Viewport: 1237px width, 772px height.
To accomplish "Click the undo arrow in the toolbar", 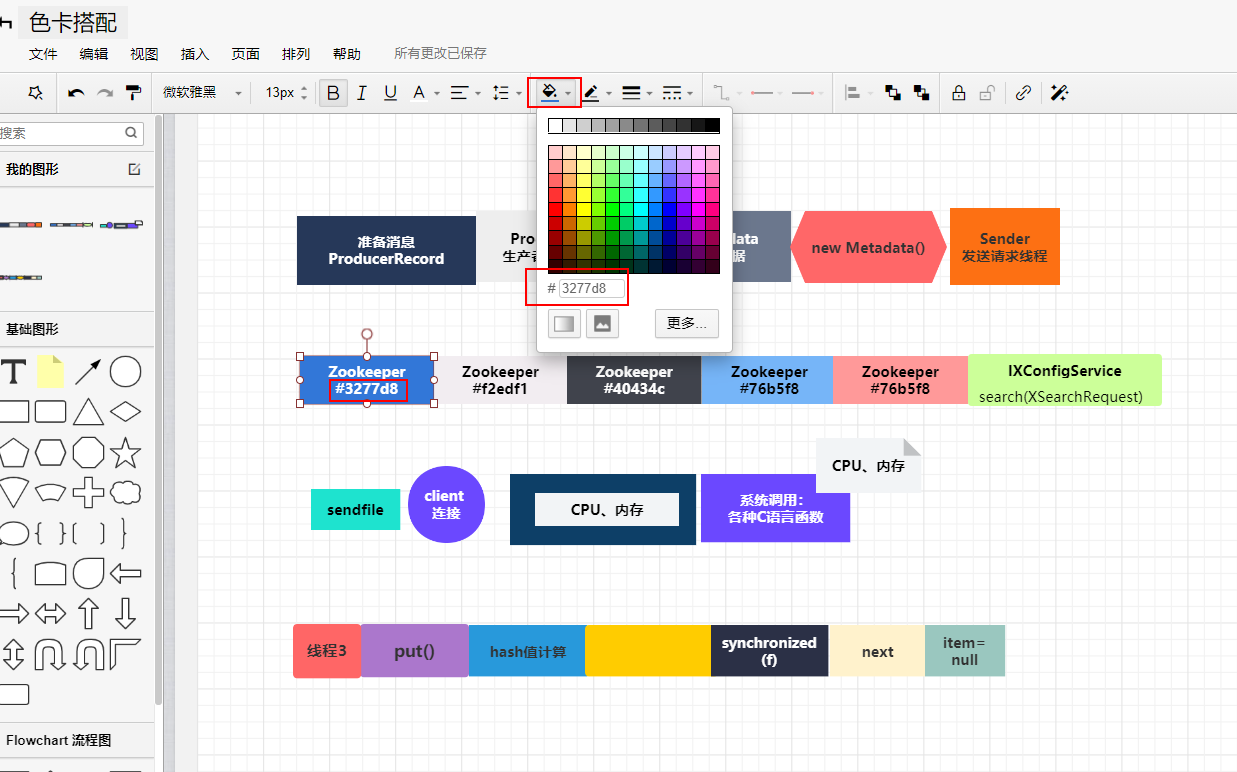I will point(76,93).
